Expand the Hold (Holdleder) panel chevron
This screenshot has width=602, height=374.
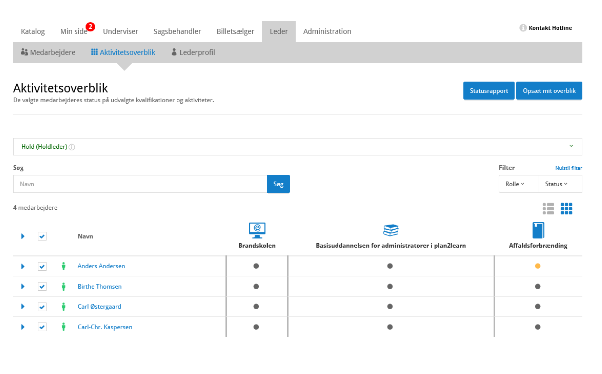[571, 146]
